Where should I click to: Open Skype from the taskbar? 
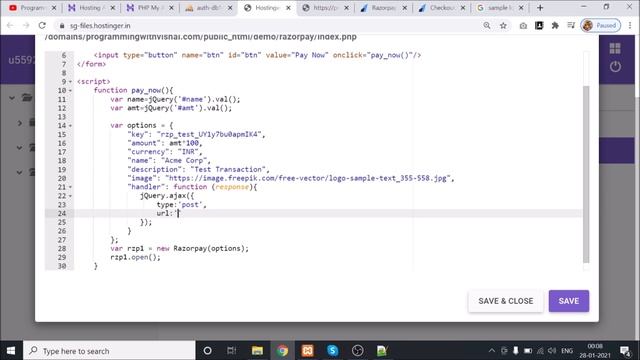tap(332, 351)
